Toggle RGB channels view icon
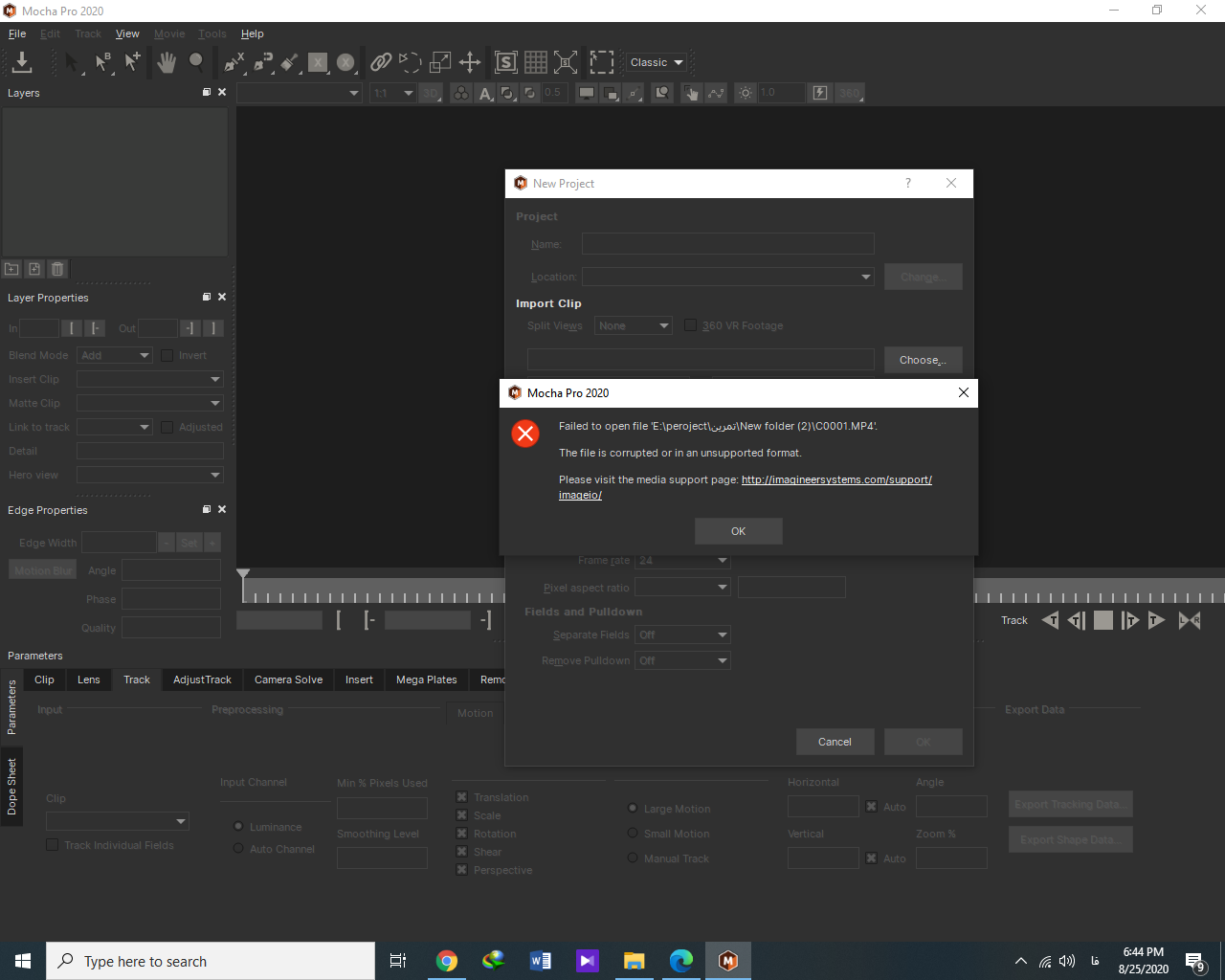This screenshot has width=1225, height=980. 461,93
